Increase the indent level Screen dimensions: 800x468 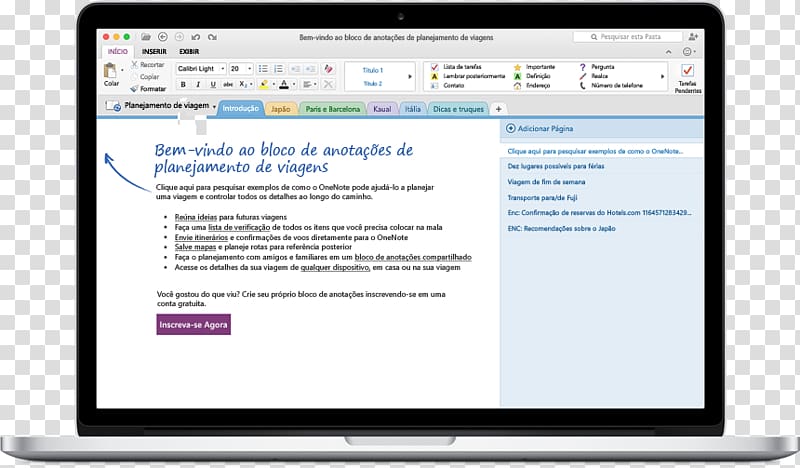pos(310,69)
